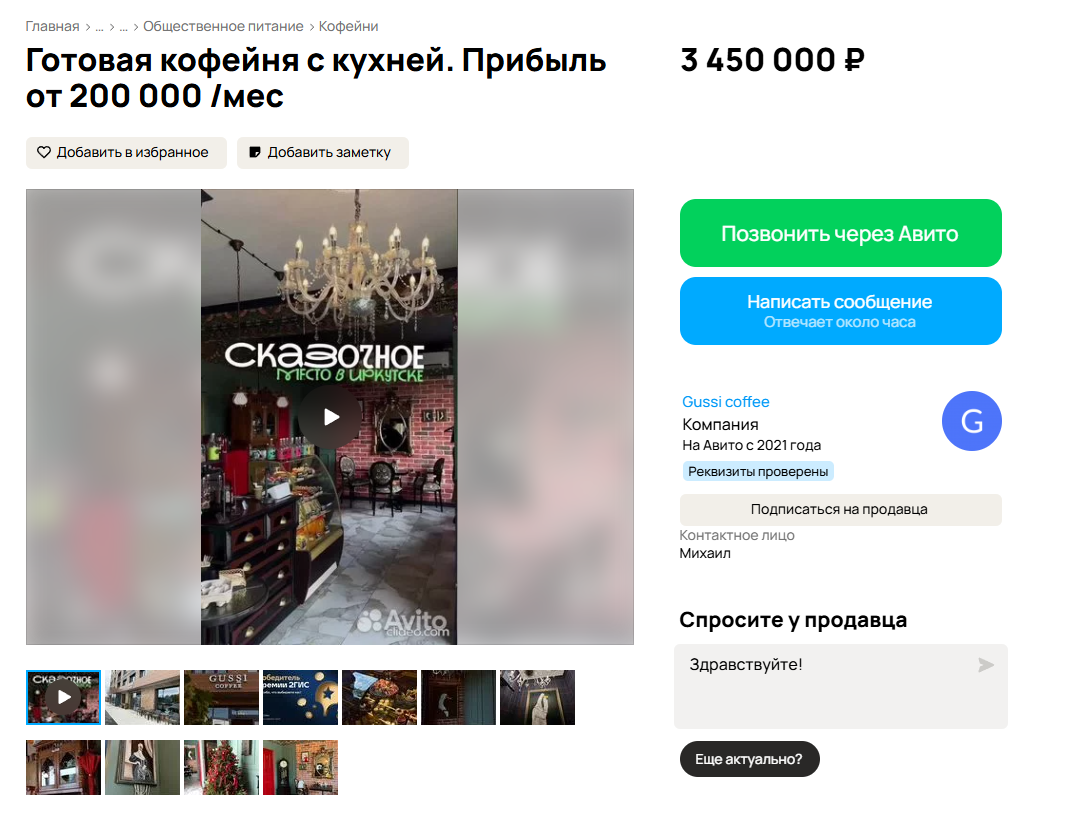
Task: Open the 2ГИС award thumbnail
Action: pyautogui.click(x=300, y=697)
